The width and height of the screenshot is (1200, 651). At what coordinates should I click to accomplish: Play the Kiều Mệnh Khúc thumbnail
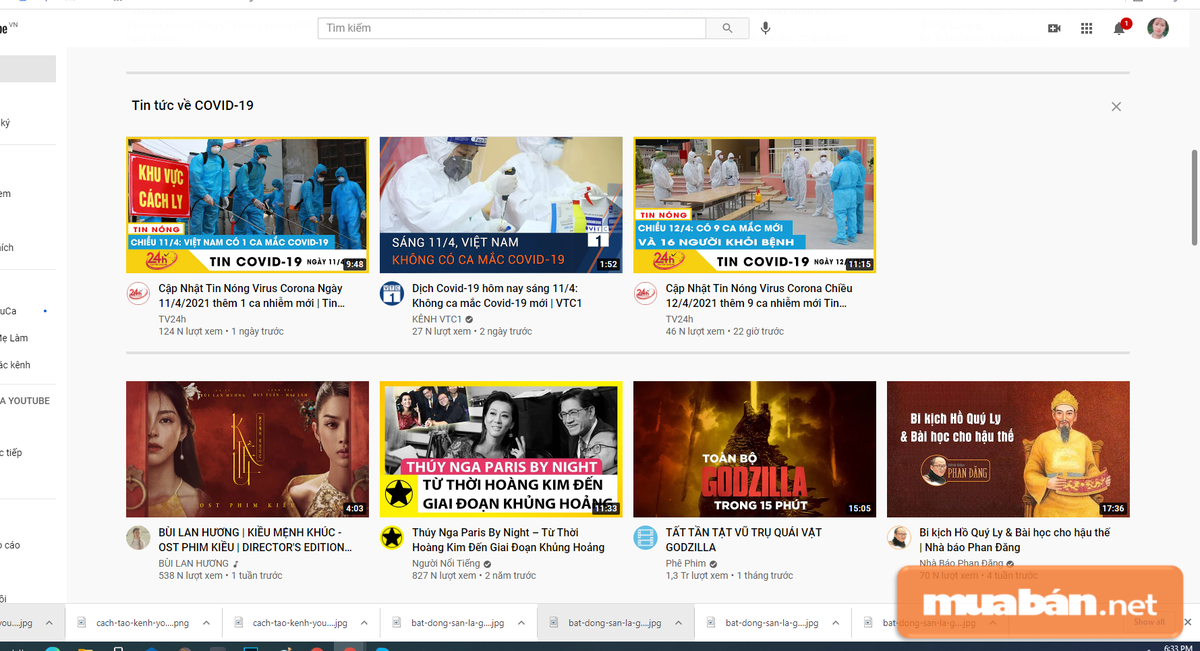(x=247, y=449)
